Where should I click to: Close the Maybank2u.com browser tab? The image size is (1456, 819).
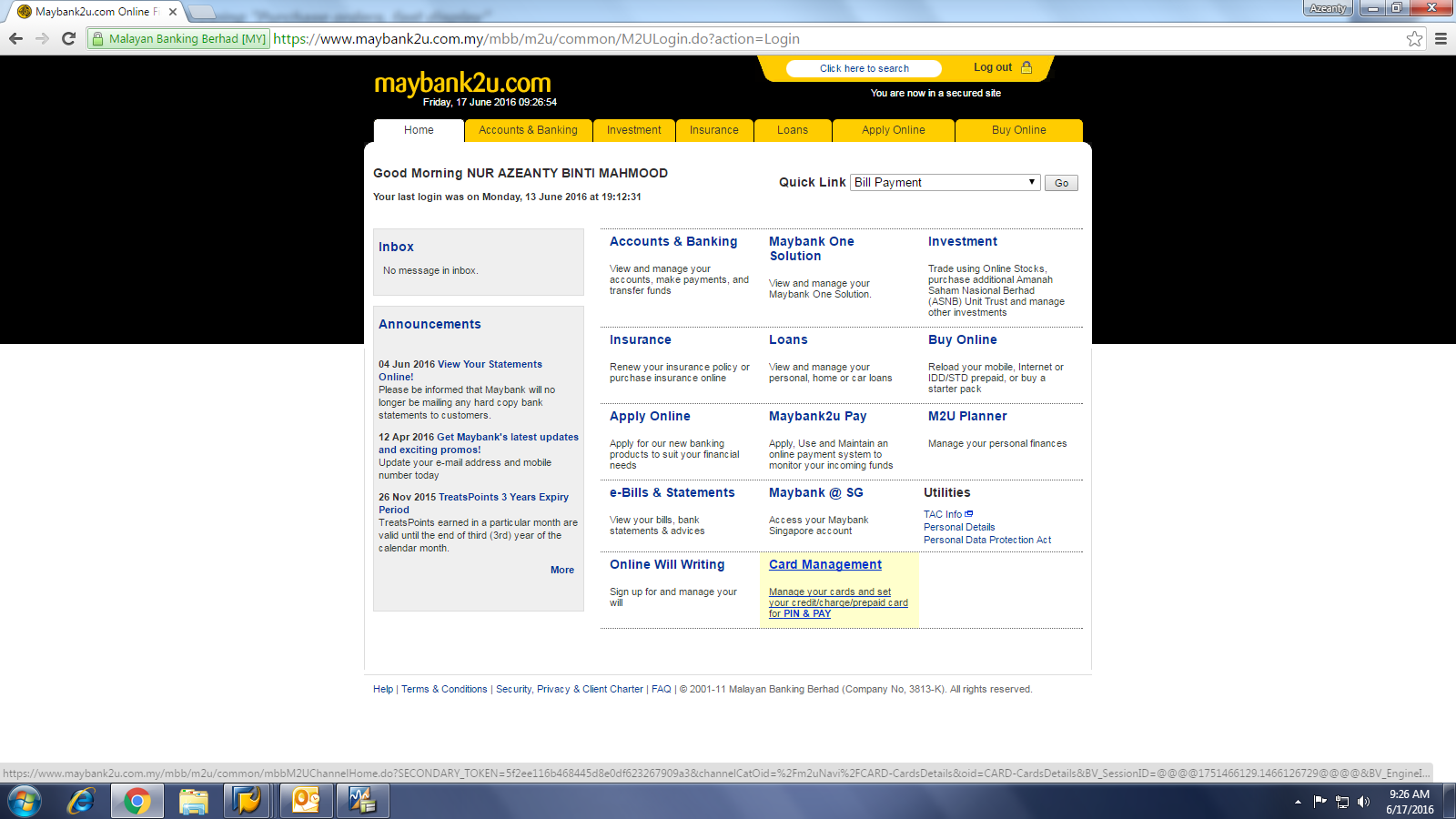tap(173, 12)
